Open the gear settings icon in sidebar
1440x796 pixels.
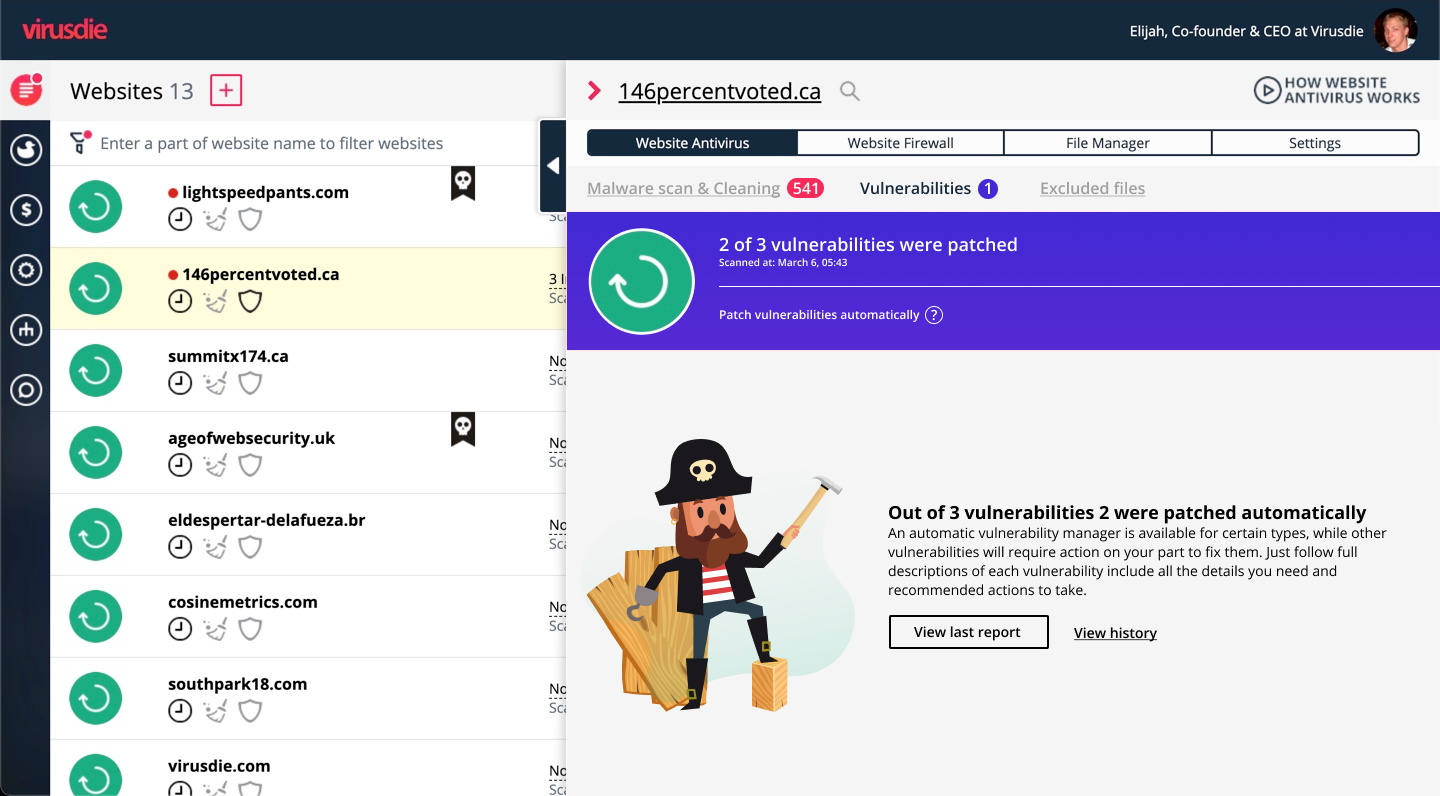[26, 269]
